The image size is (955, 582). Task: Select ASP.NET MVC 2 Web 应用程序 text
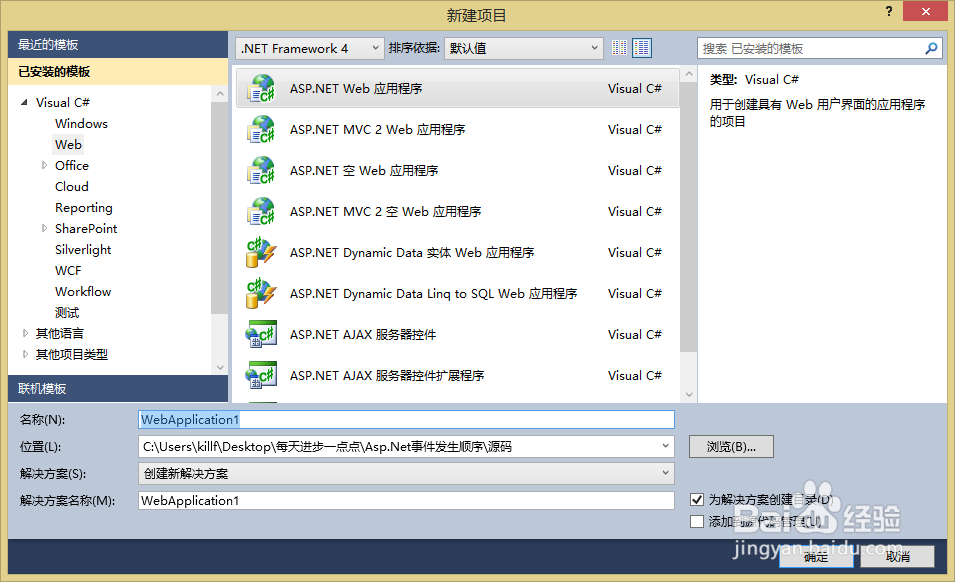pyautogui.click(x=378, y=130)
